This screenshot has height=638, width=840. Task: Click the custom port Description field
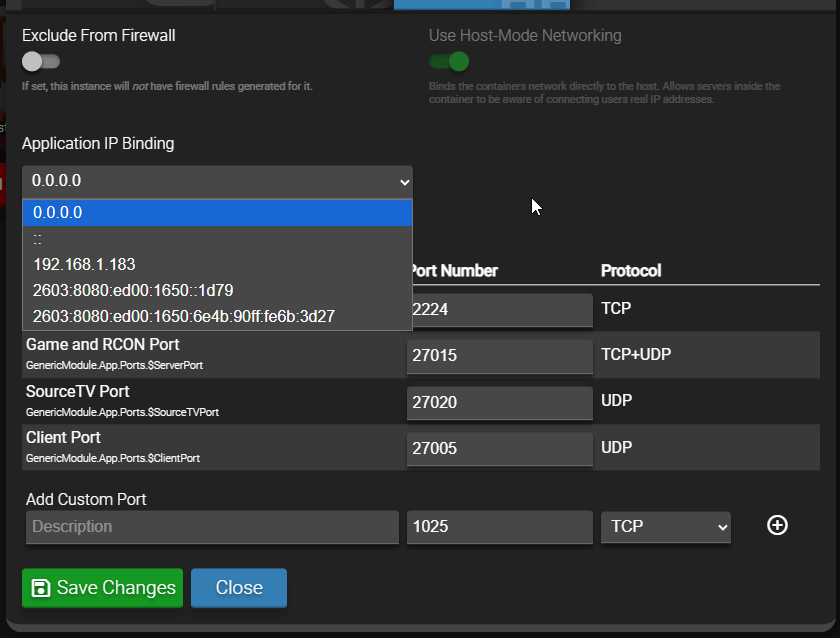click(x=212, y=527)
